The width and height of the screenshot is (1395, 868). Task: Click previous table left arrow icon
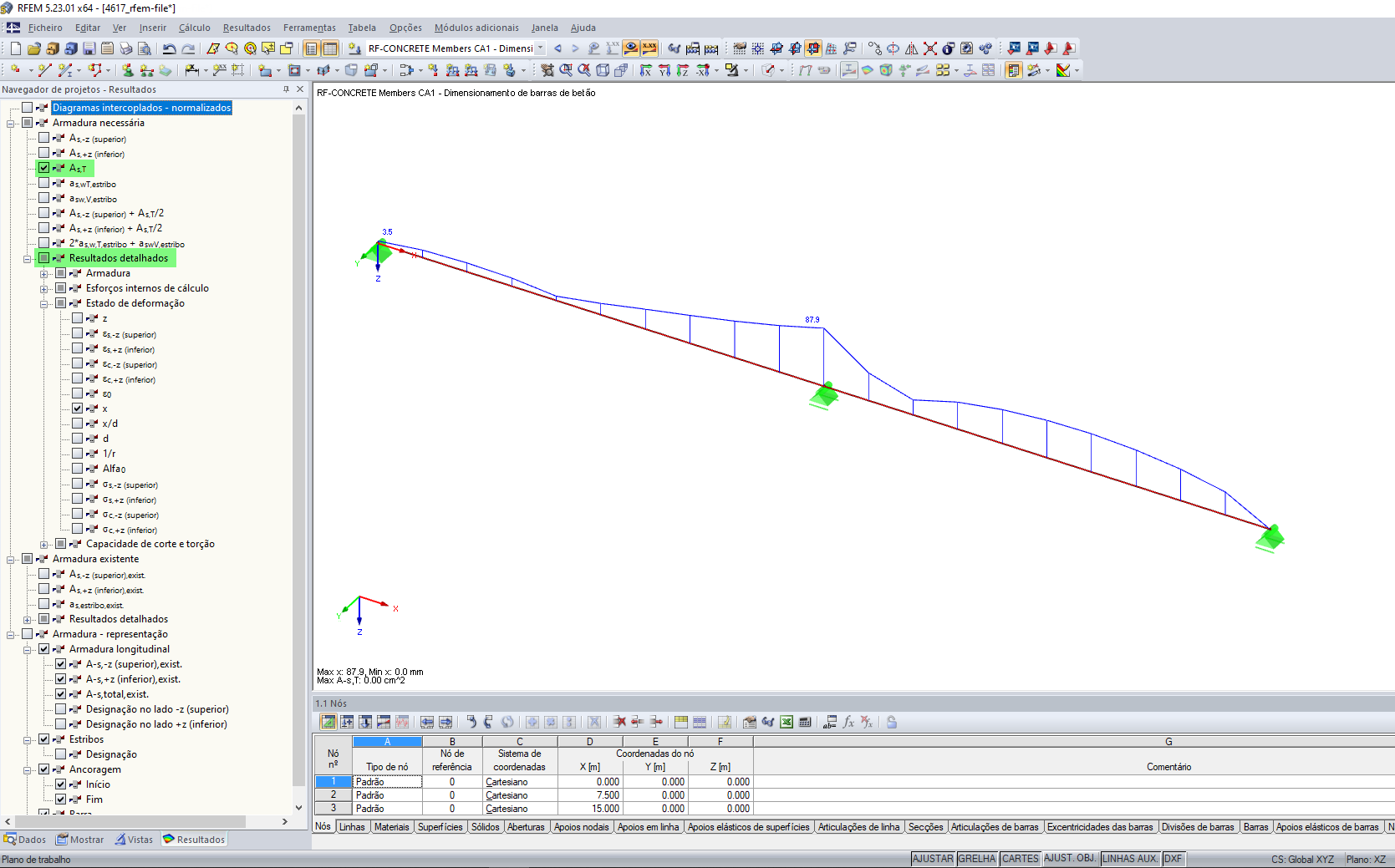(x=427, y=722)
